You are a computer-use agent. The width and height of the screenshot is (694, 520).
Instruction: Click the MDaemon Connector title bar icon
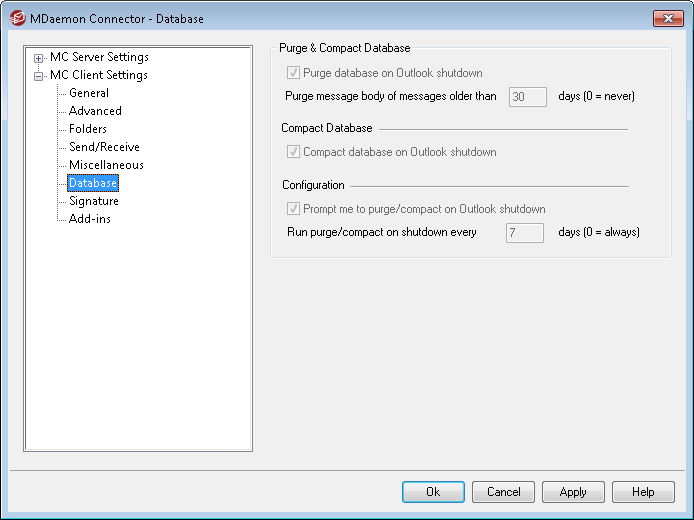point(16,18)
